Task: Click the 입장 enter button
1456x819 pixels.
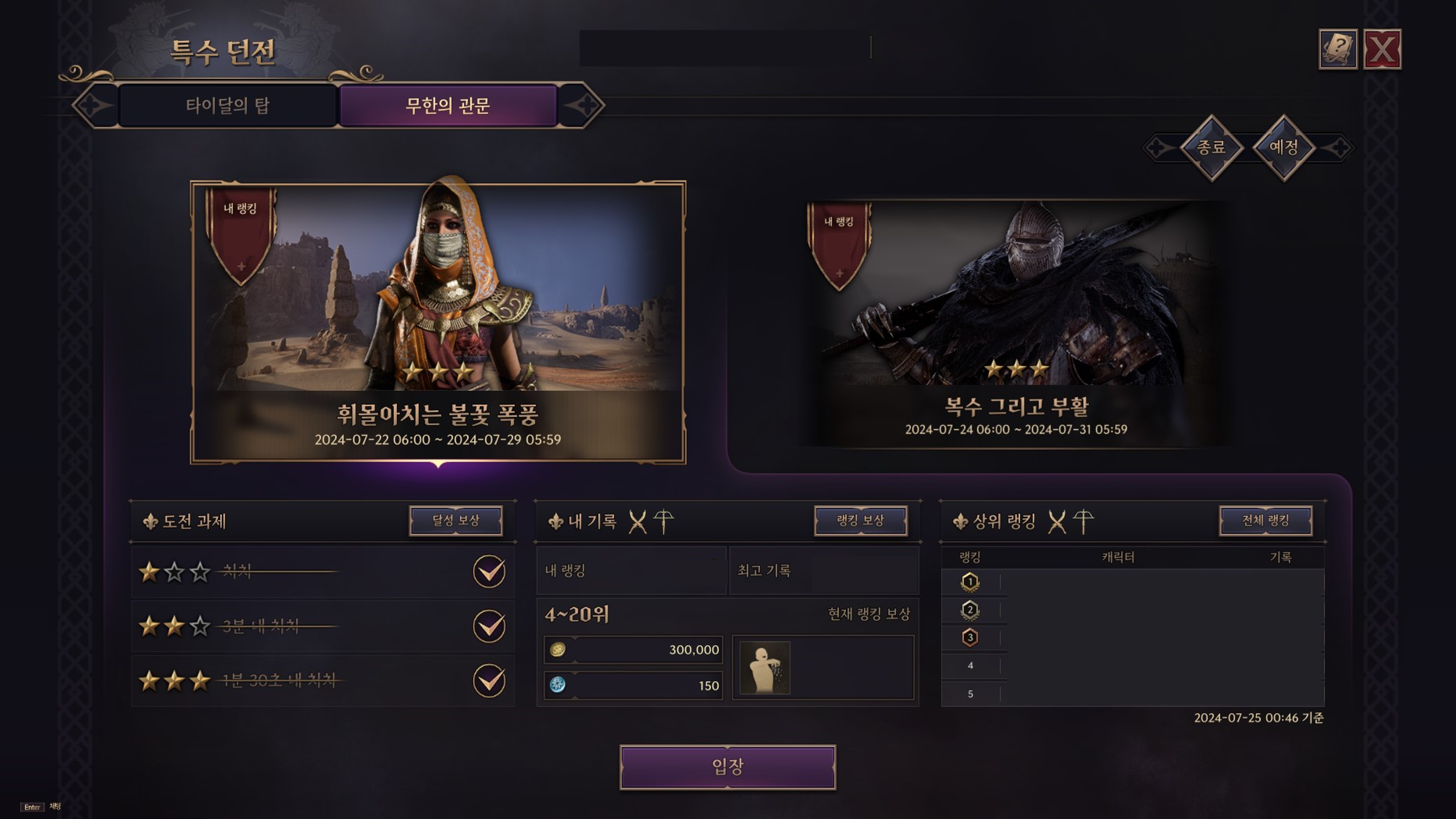Action: coord(727,767)
